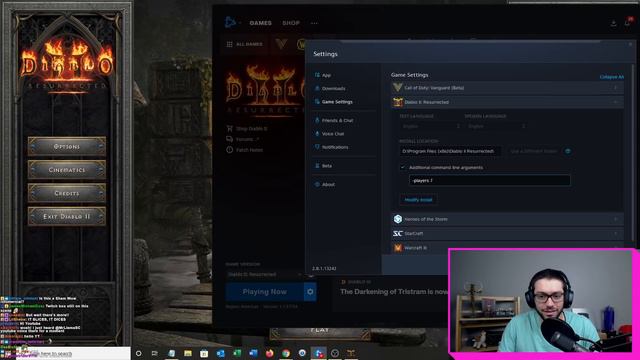Click the Shop Diablo II cart icon
Image resolution: width=640 pixels, height=360 pixels.
coord(229,129)
